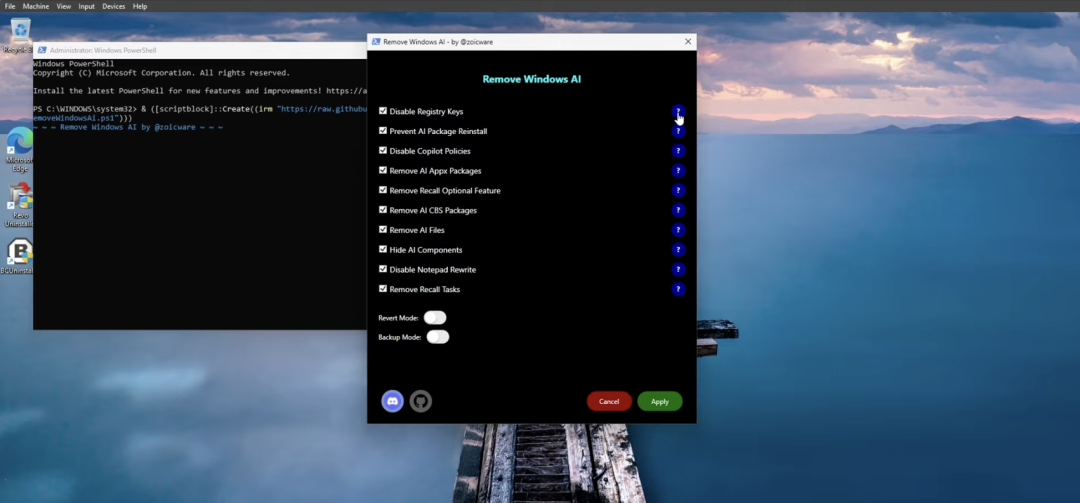The width and height of the screenshot is (1080, 503).
Task: Select the Revo Uninstaller desktop icon
Action: (20, 205)
